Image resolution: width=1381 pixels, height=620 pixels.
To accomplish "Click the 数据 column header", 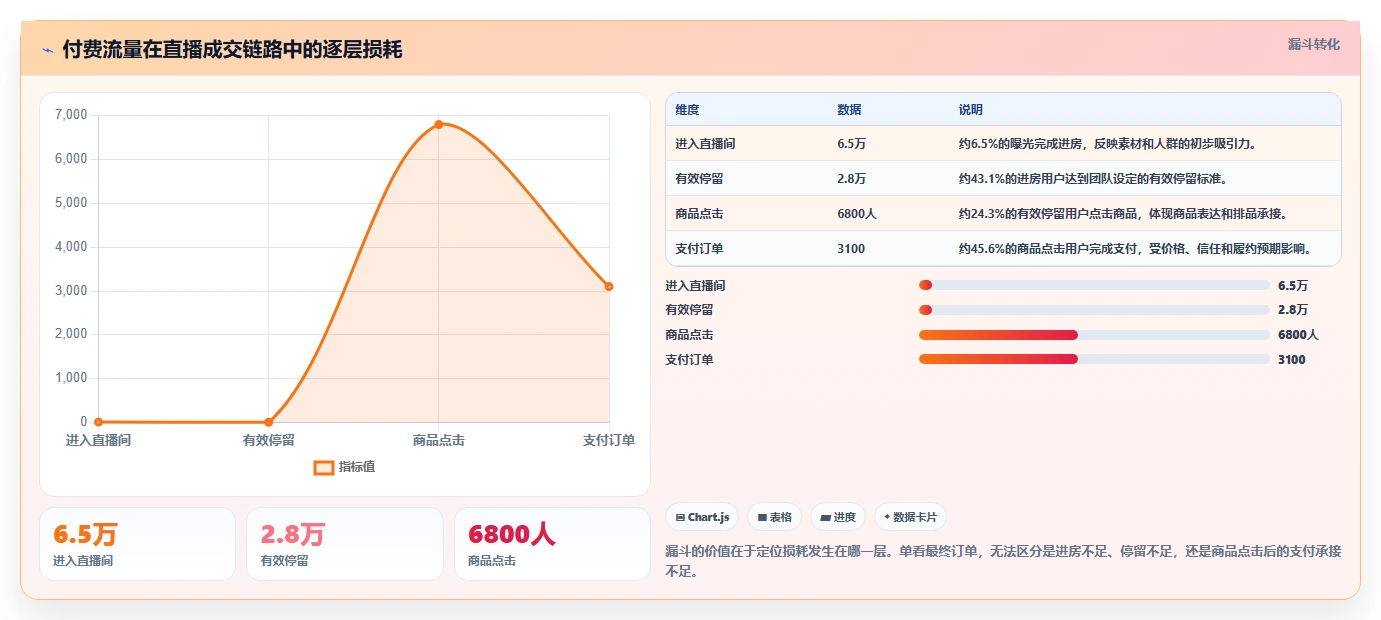I will [850, 110].
